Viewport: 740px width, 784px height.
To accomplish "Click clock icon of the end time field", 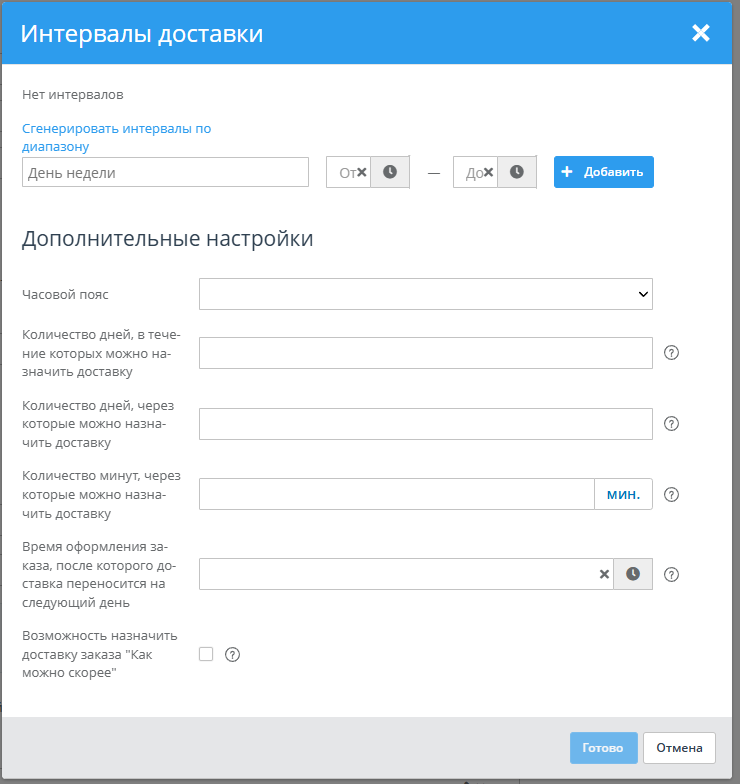I will point(517,172).
